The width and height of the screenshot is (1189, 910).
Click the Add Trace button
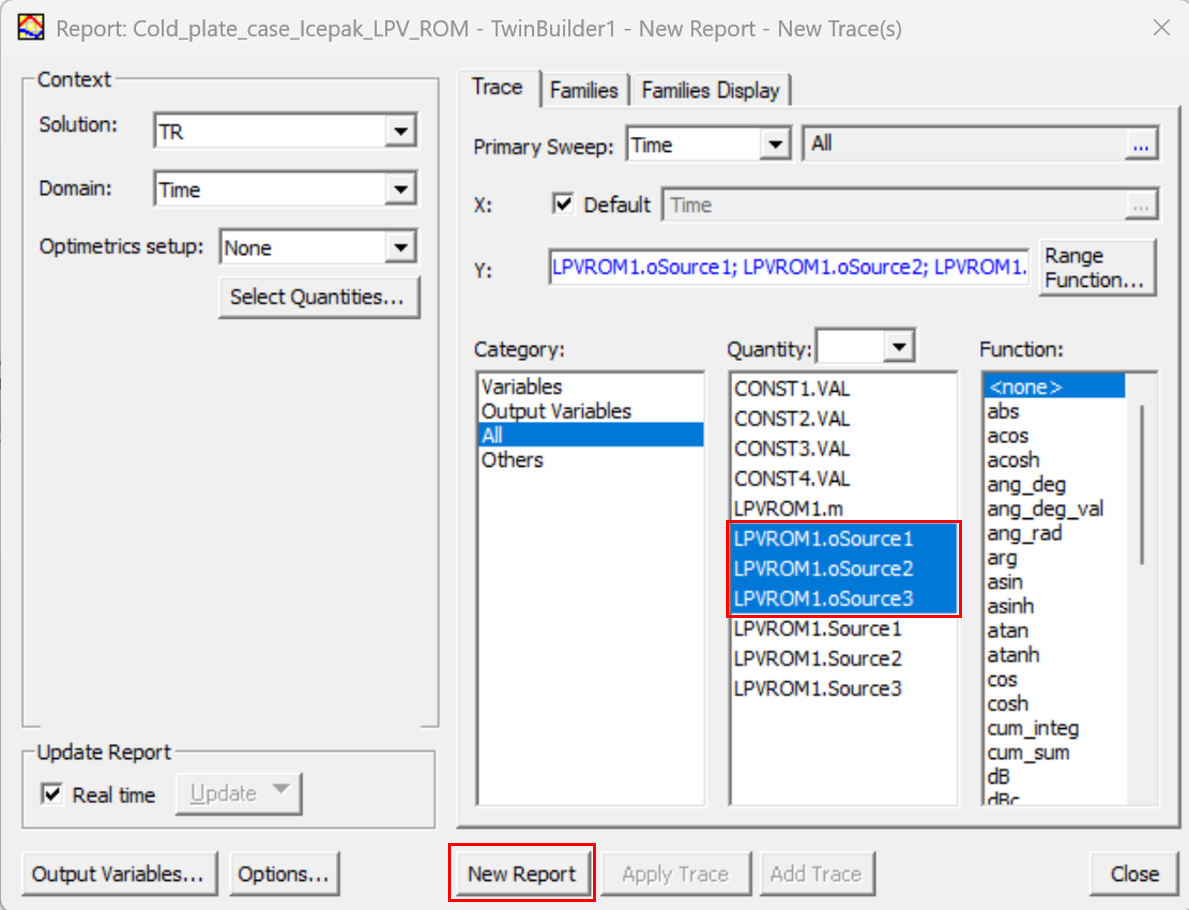tap(817, 874)
